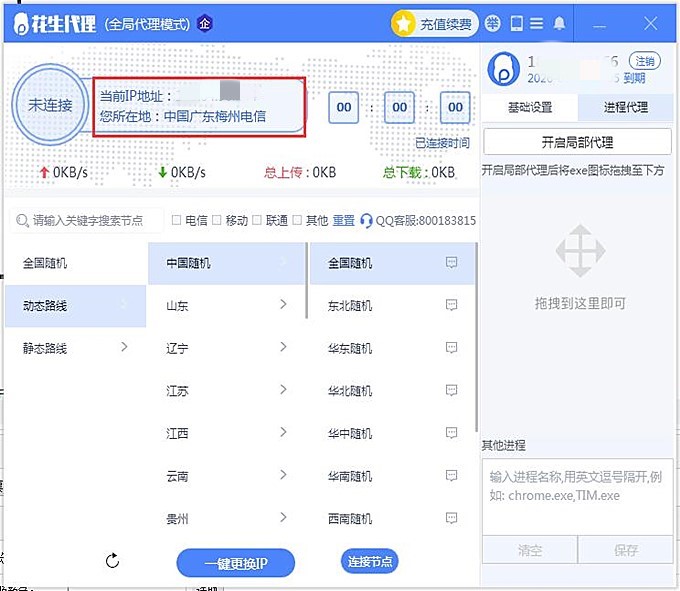The height and width of the screenshot is (591, 680).
Task: Click the 开启局部代理 button
Action: pos(577,142)
